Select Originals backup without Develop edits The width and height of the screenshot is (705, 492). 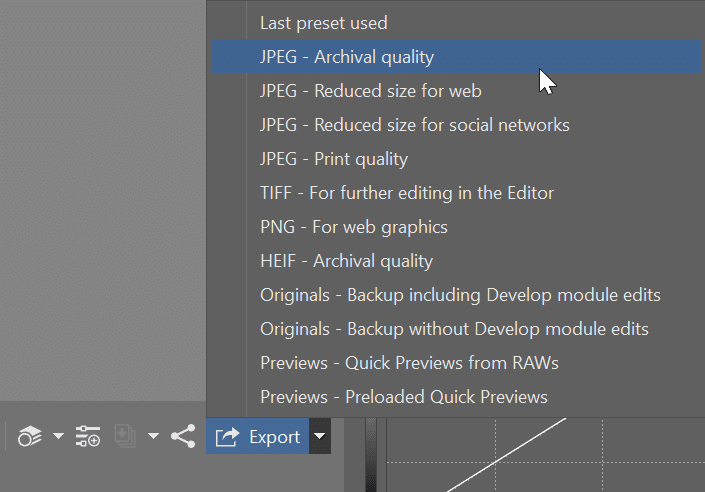tap(456, 329)
